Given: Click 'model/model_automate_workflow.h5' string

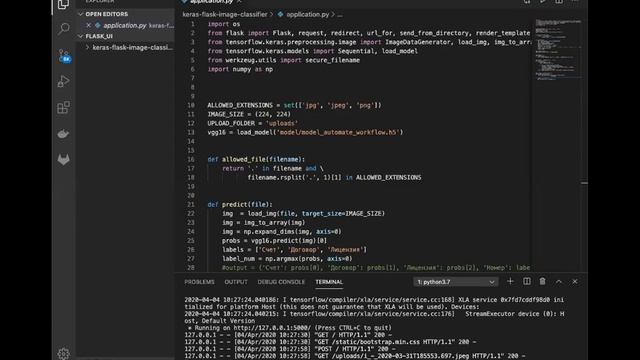Looking at the screenshot, I should point(338,132).
